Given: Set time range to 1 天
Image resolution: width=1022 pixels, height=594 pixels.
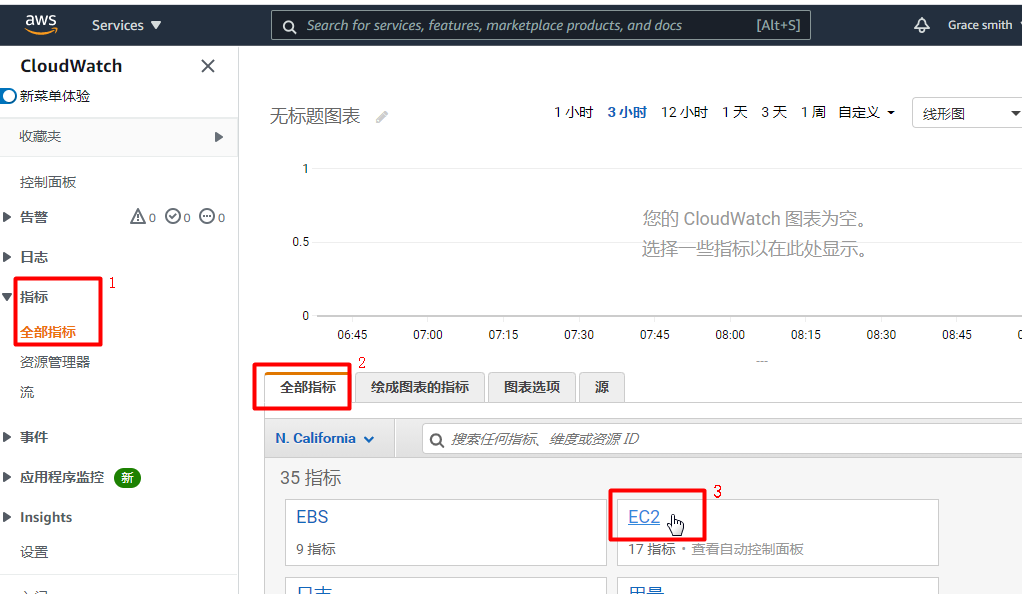Looking at the screenshot, I should point(735,112).
